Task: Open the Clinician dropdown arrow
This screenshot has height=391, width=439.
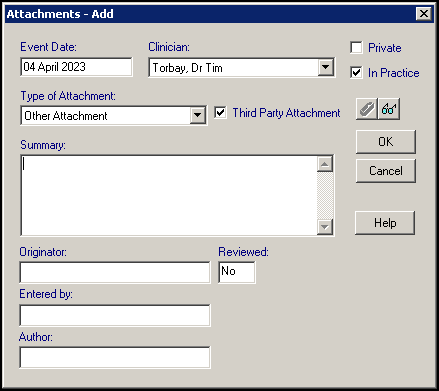Action: coord(326,68)
